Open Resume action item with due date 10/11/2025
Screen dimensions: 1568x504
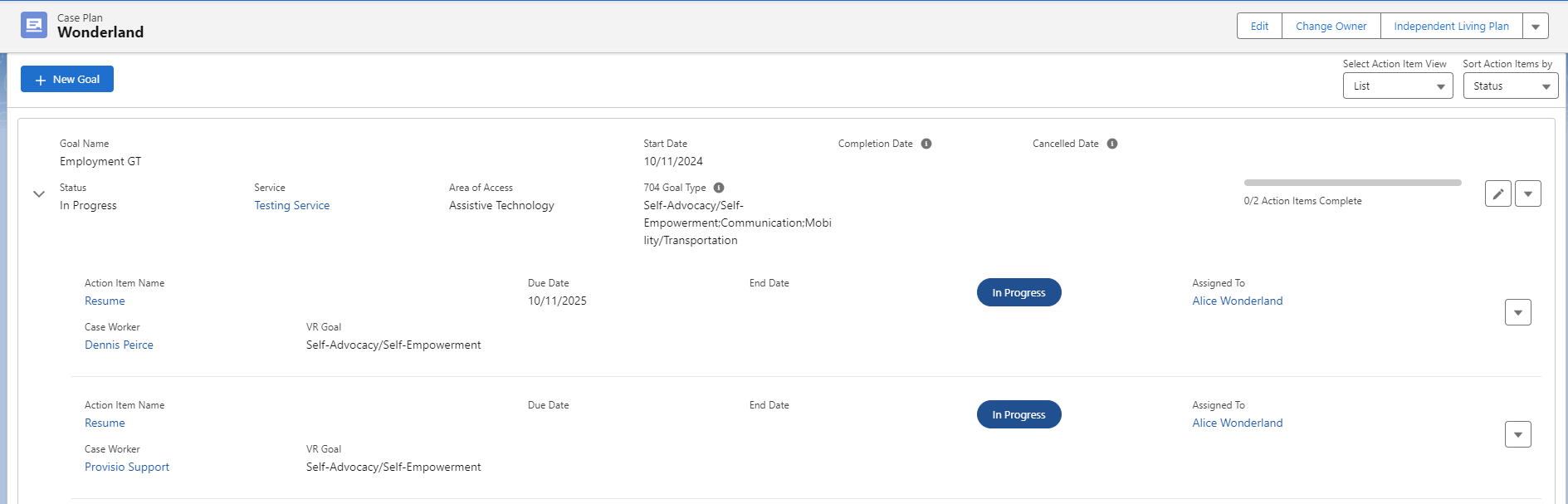pyautogui.click(x=105, y=301)
